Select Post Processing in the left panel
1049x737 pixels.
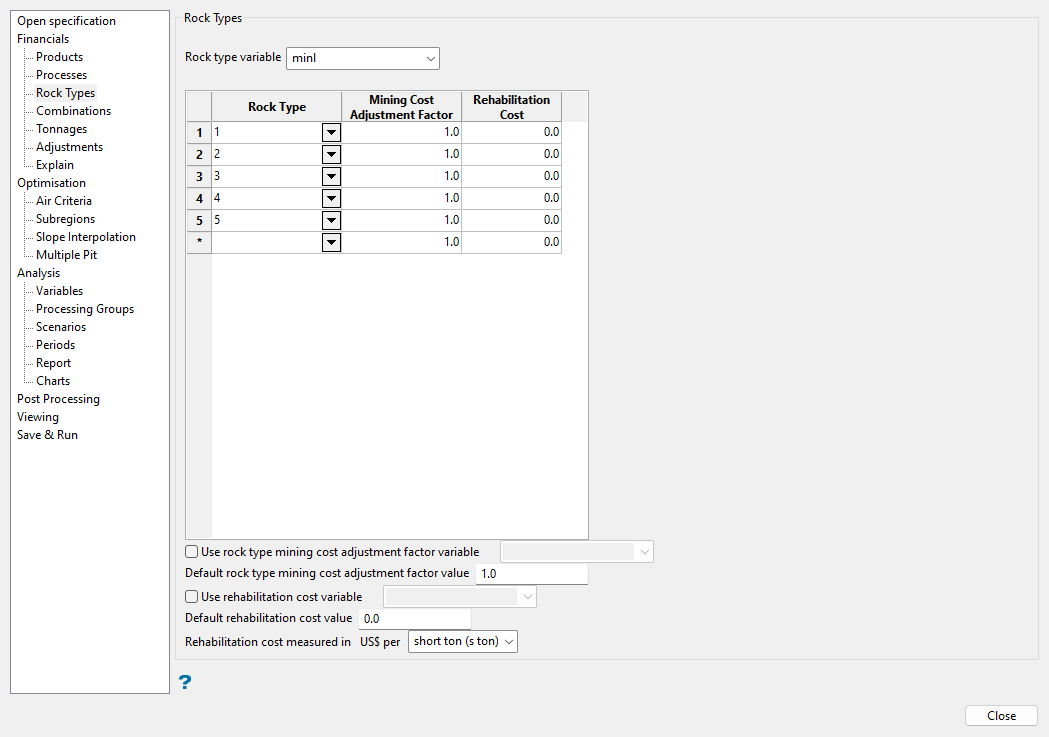click(58, 399)
